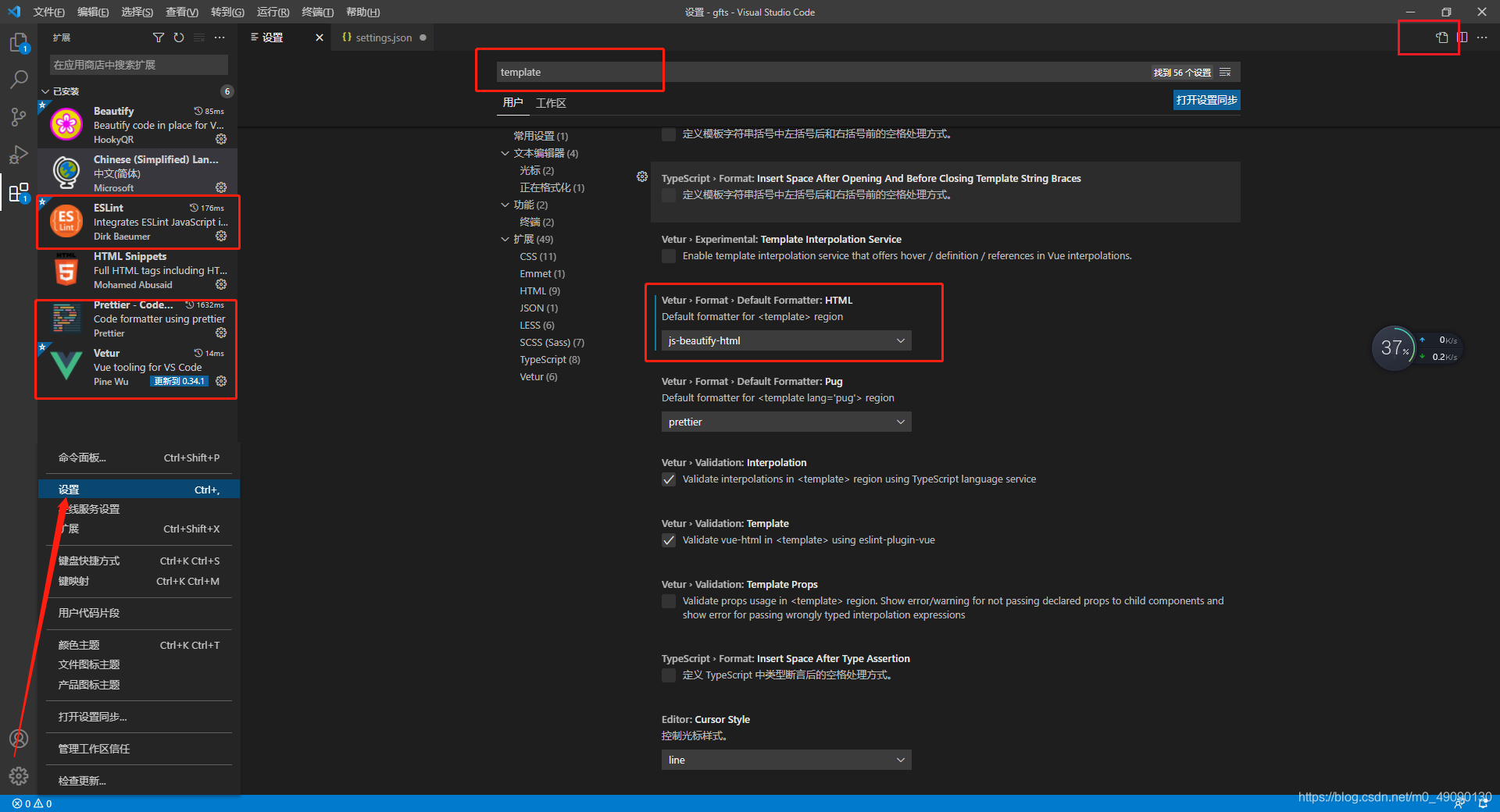Open editor more actions ellipsis menu
The image size is (1500, 812).
coord(1482,37)
